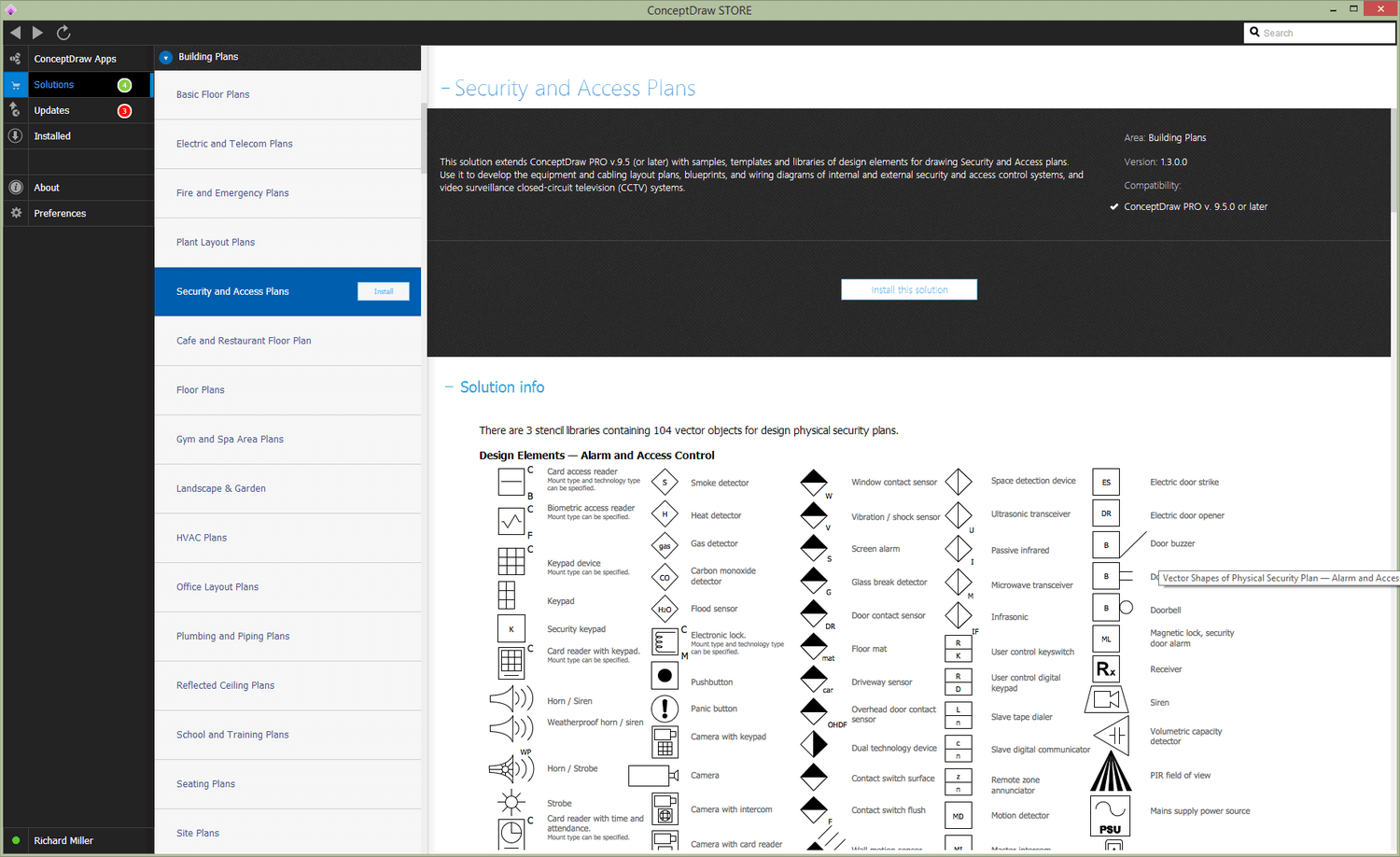Click the refresh icon in the toolbar
The image size is (1400, 857).
63,33
